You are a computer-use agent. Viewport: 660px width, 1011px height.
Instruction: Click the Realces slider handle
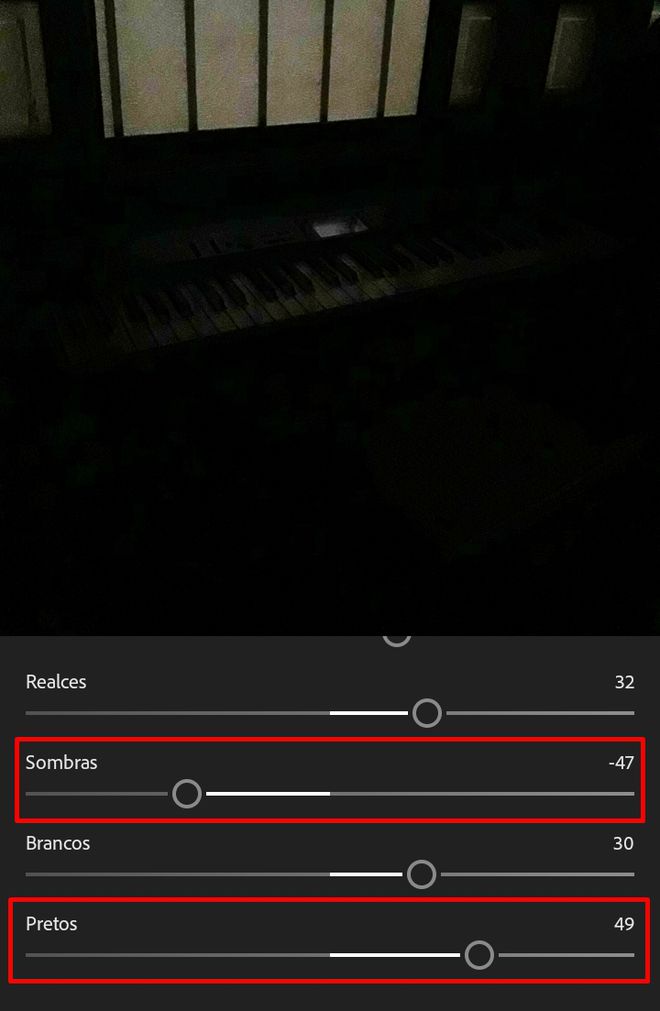tap(427, 713)
